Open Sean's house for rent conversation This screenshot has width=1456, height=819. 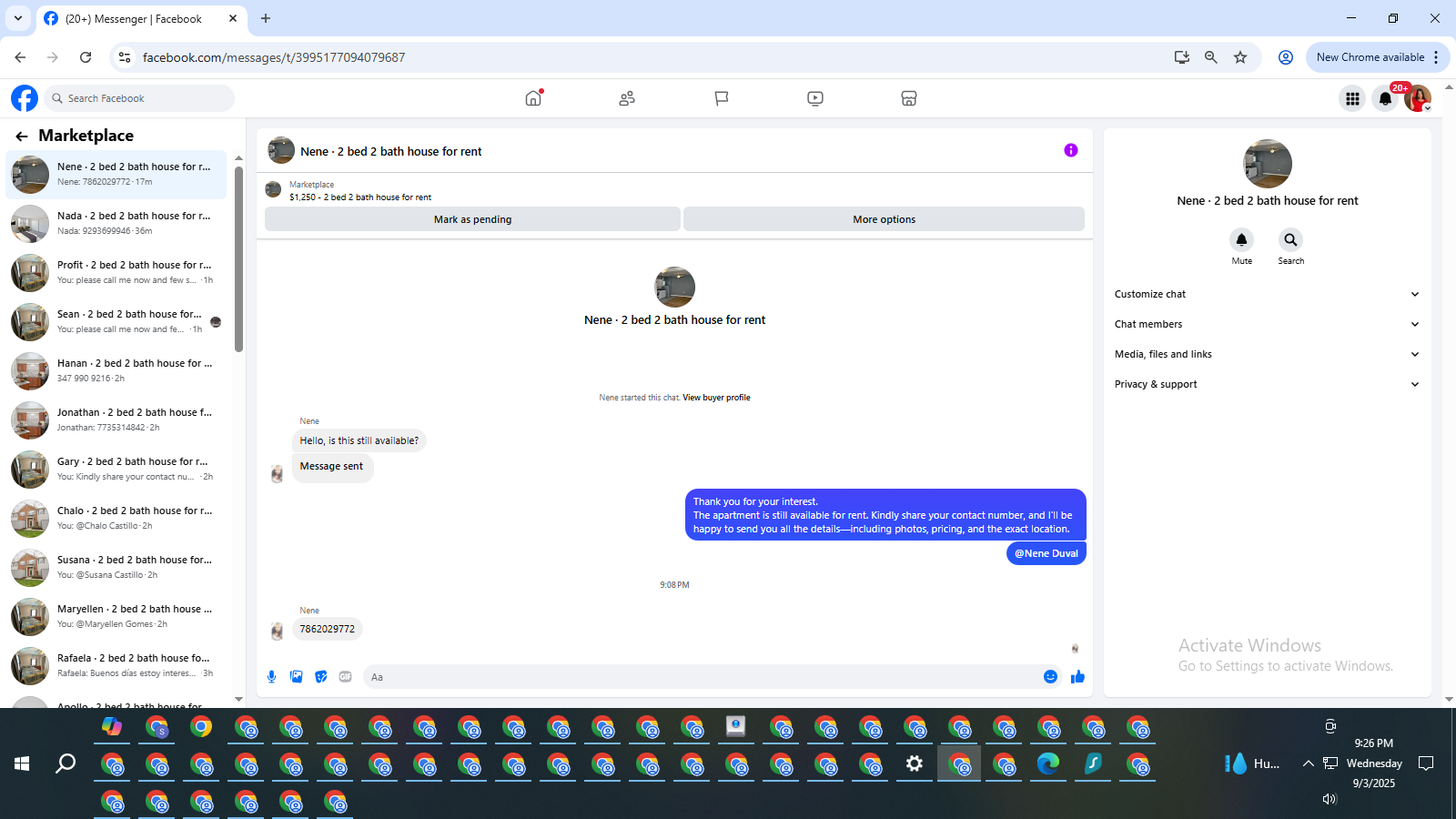coord(116,321)
